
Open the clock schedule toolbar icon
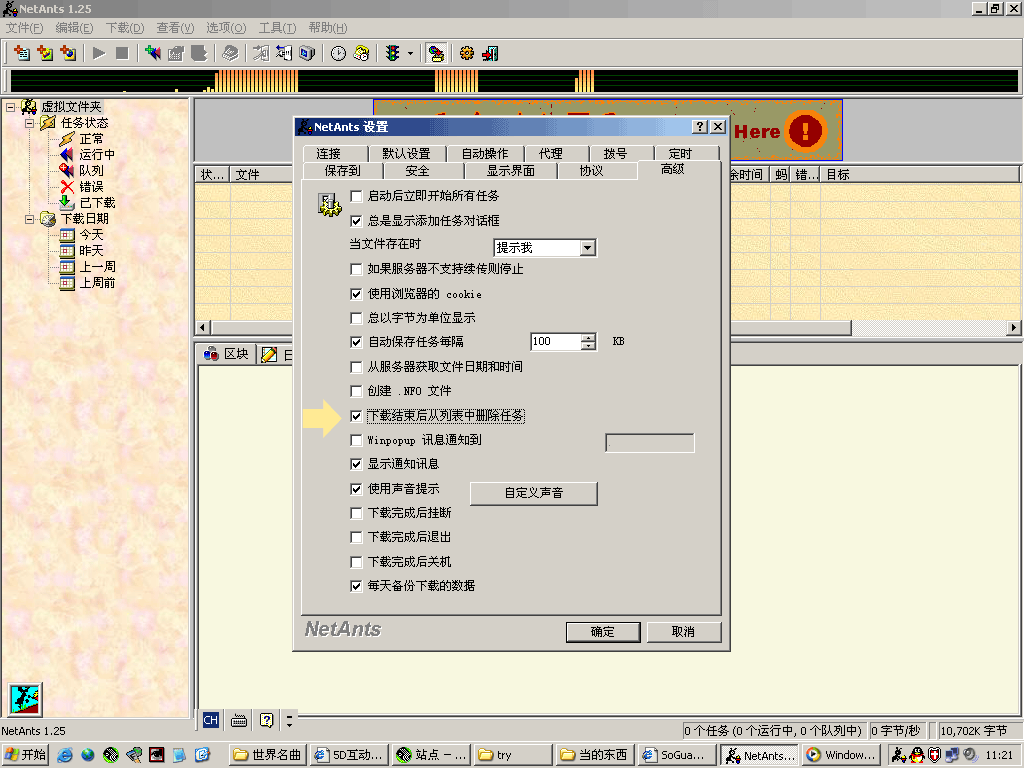338,54
